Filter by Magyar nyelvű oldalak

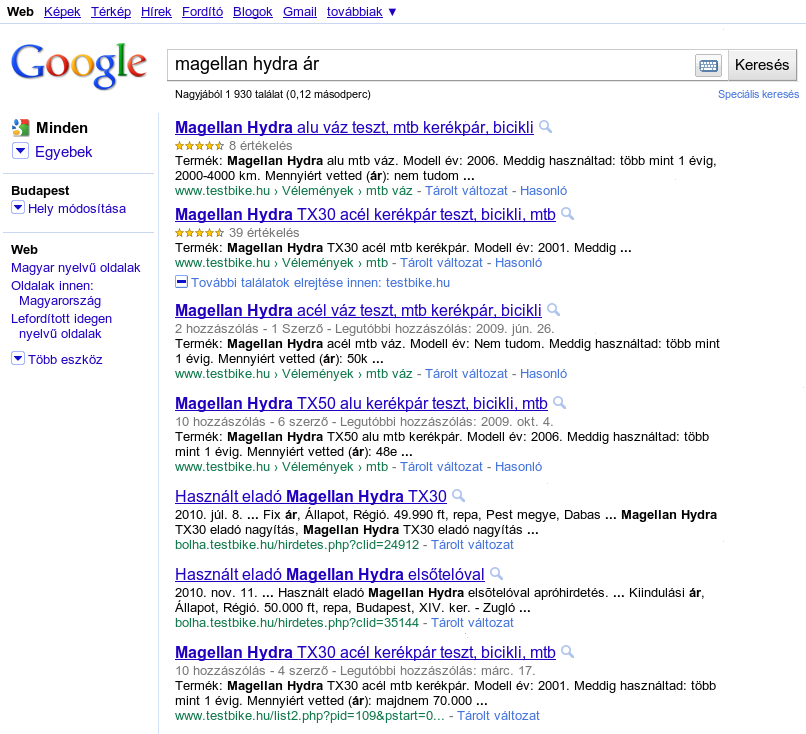click(75, 268)
